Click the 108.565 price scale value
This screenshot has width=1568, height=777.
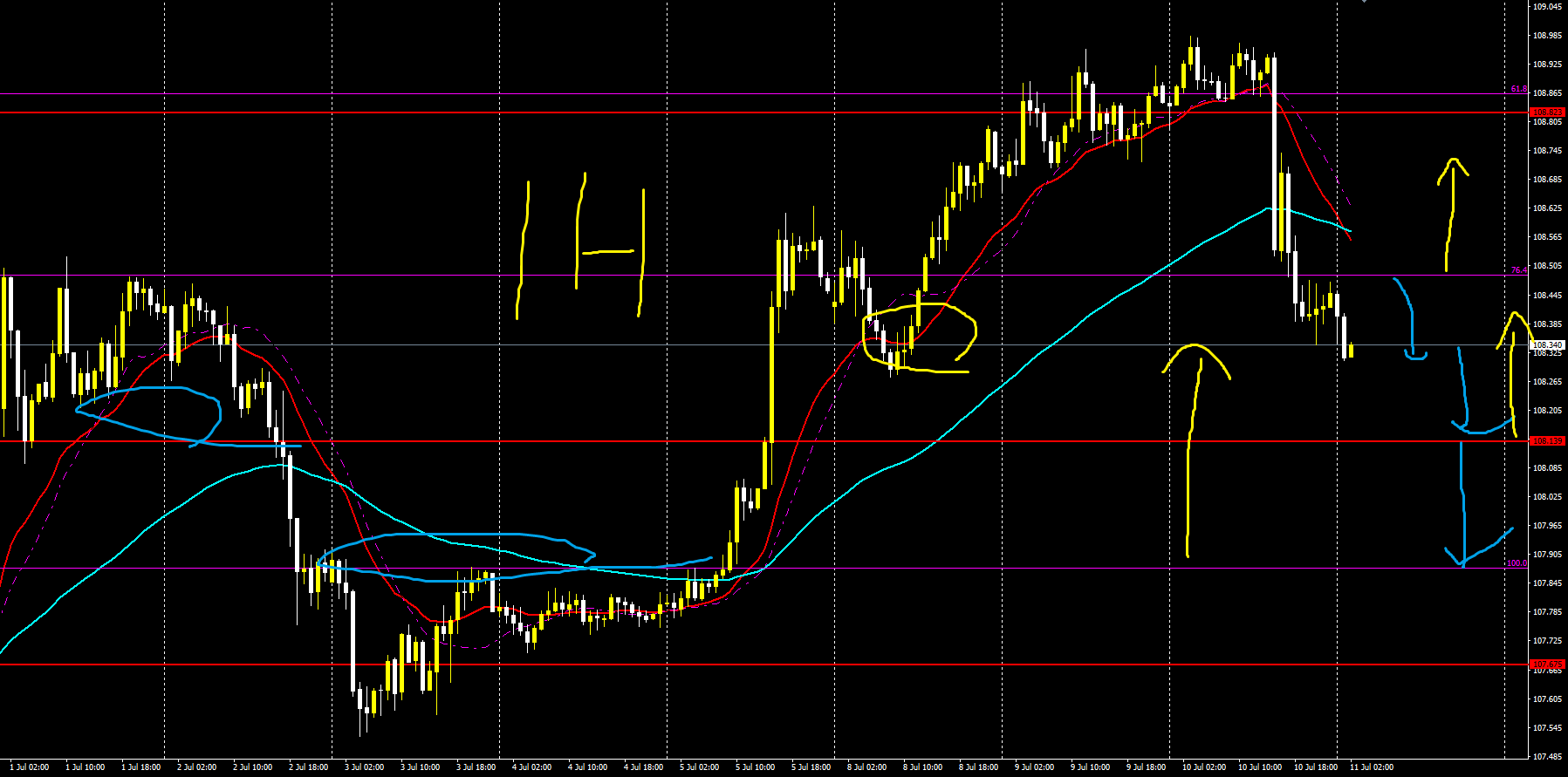(1548, 237)
